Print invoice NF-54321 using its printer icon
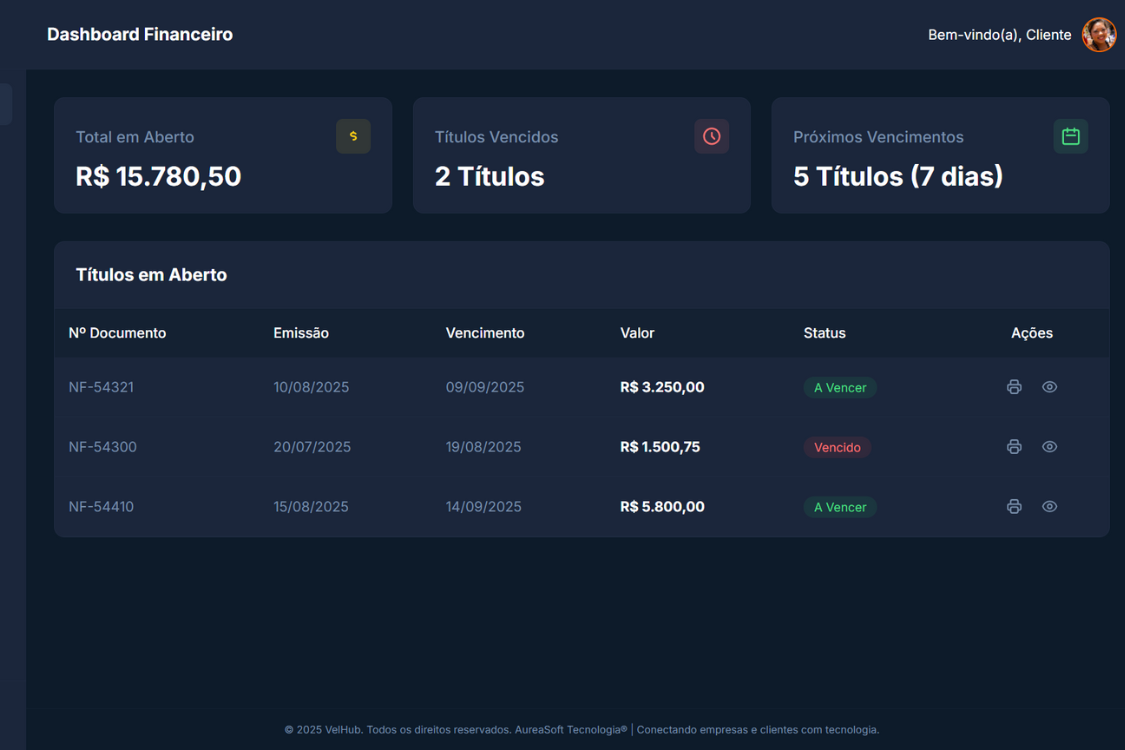Image resolution: width=1125 pixels, height=750 pixels. coord(1014,387)
